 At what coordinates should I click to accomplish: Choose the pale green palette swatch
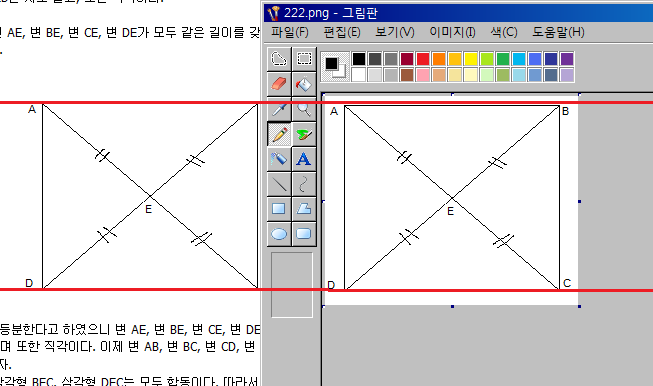(487, 75)
